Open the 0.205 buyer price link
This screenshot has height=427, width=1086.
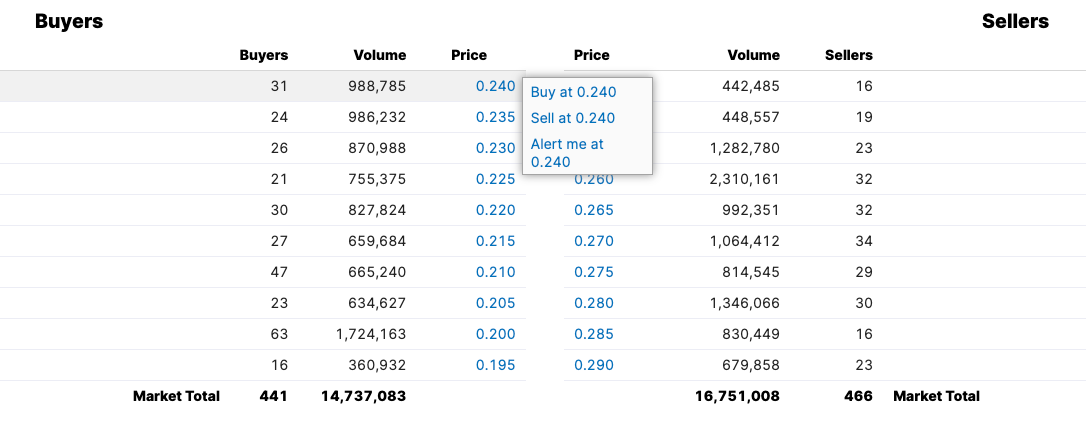click(495, 303)
